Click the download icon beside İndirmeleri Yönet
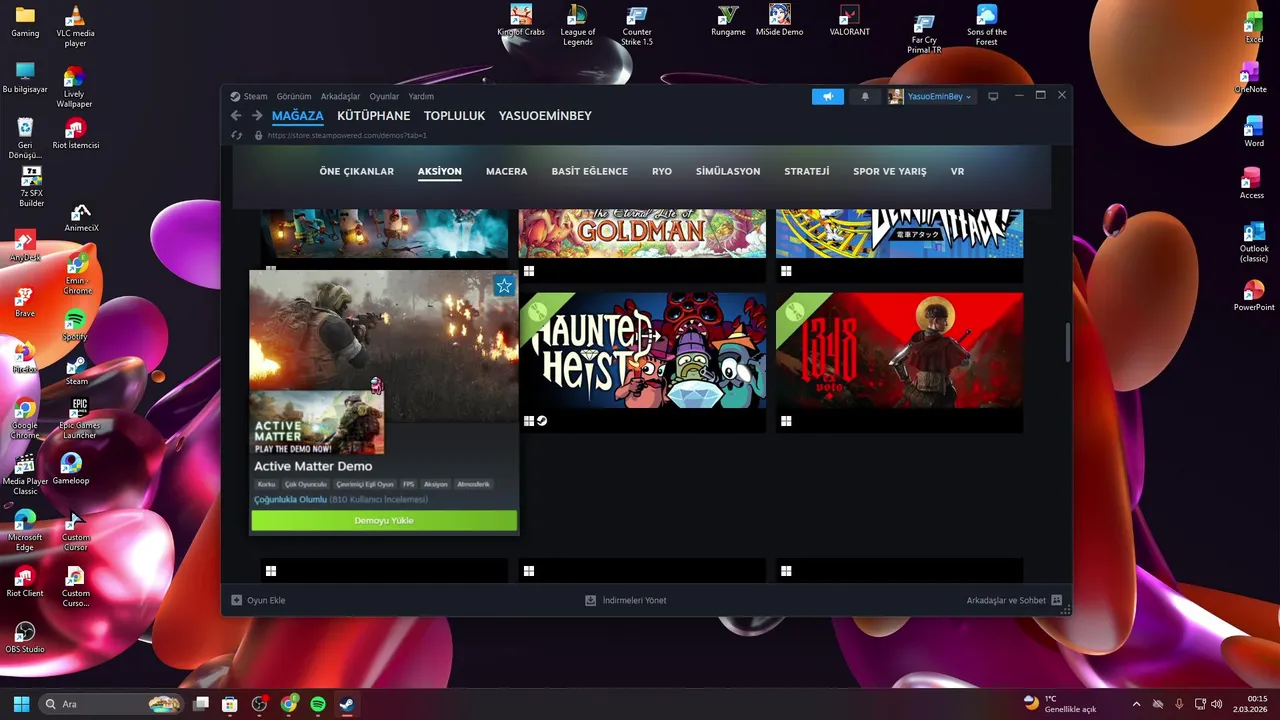Viewport: 1280px width, 720px height. point(591,600)
